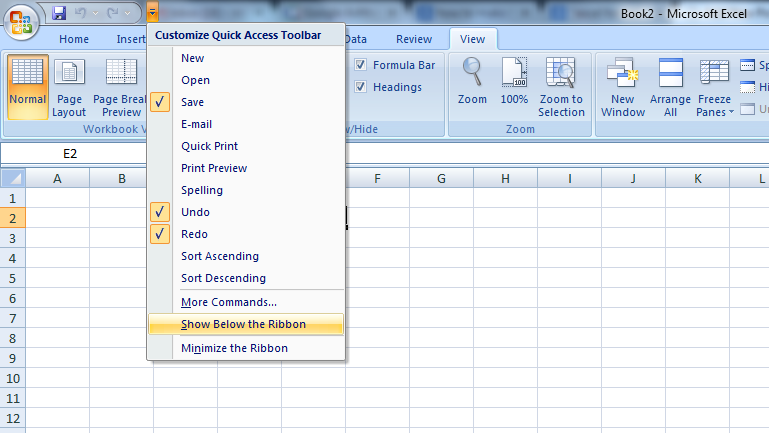769x433 pixels.
Task: Open the Data ribbon tab
Action: click(356, 39)
